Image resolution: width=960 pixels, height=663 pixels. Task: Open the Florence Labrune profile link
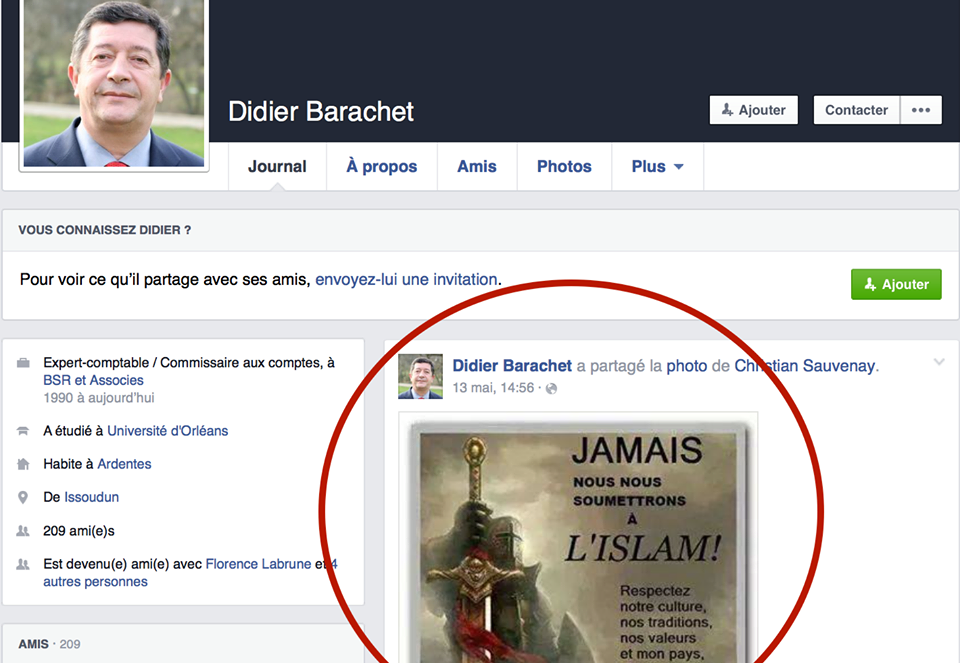258,564
